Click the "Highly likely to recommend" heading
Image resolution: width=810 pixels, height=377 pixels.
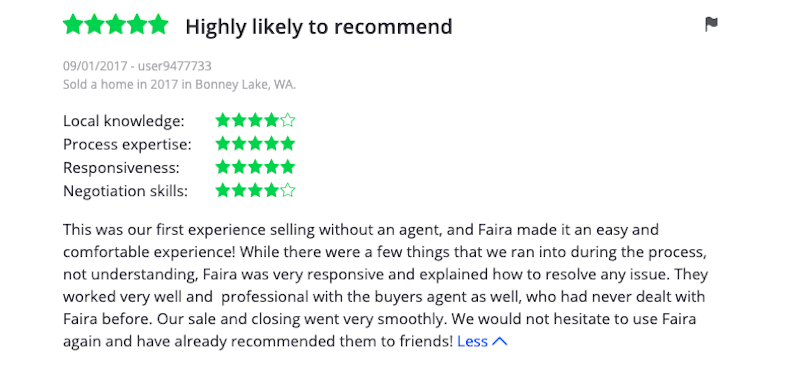tap(319, 26)
